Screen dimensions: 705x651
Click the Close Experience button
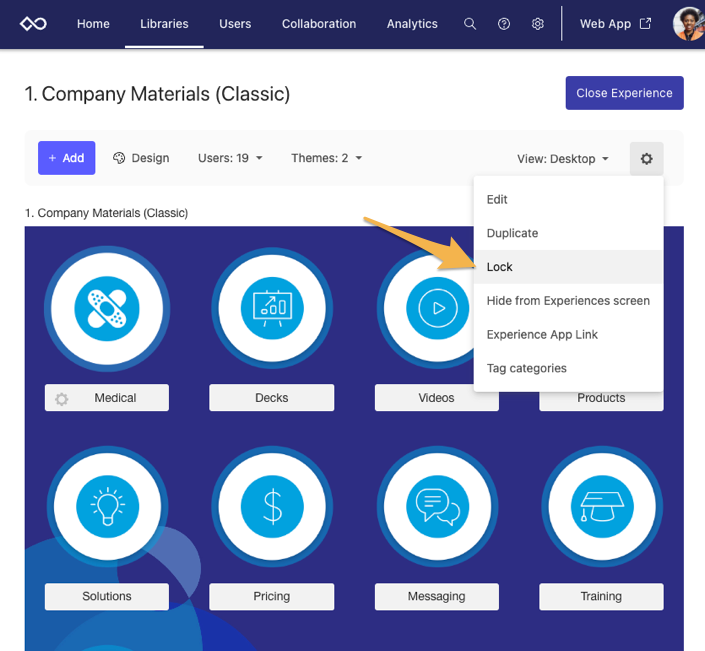coord(625,93)
